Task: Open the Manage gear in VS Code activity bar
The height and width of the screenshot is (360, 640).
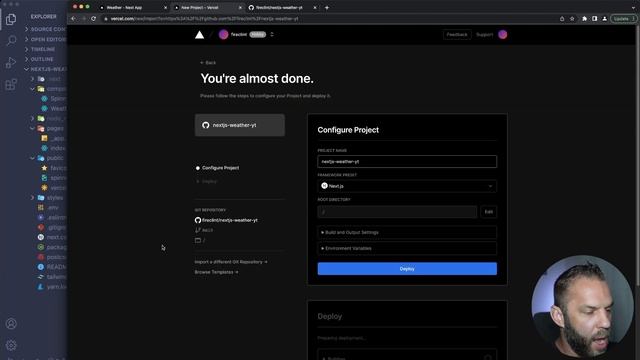Action: coord(11,345)
